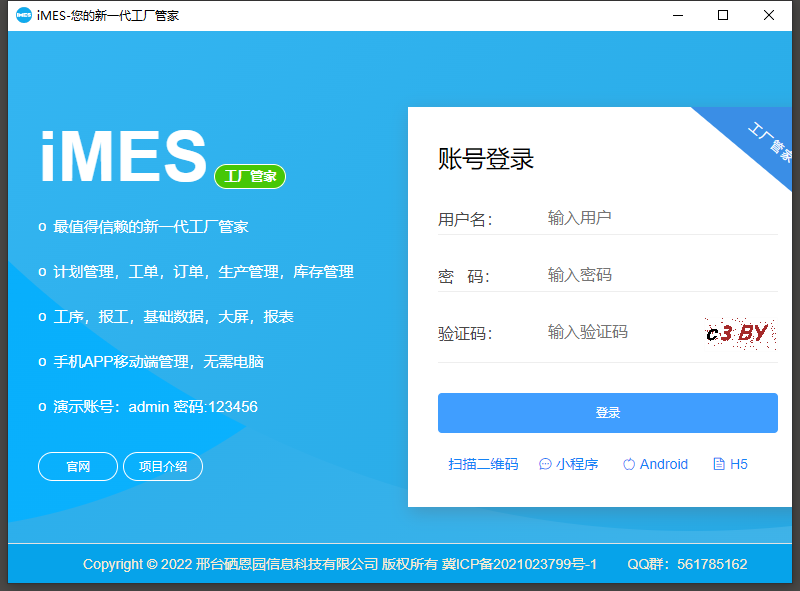
Task: Focus the verification code input field
Action: (x=622, y=332)
